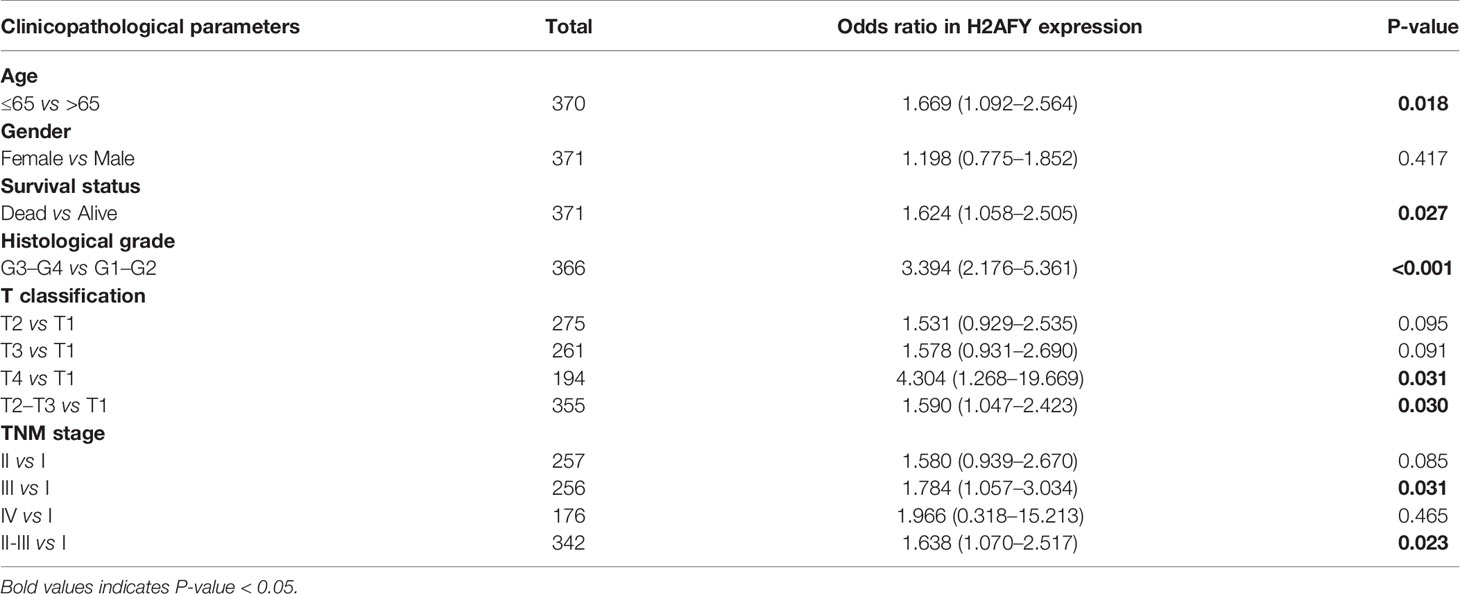Viewport: 1460px width, 594px height.
Task: Click the T4 vs T1 row label
Action: (x=40, y=378)
